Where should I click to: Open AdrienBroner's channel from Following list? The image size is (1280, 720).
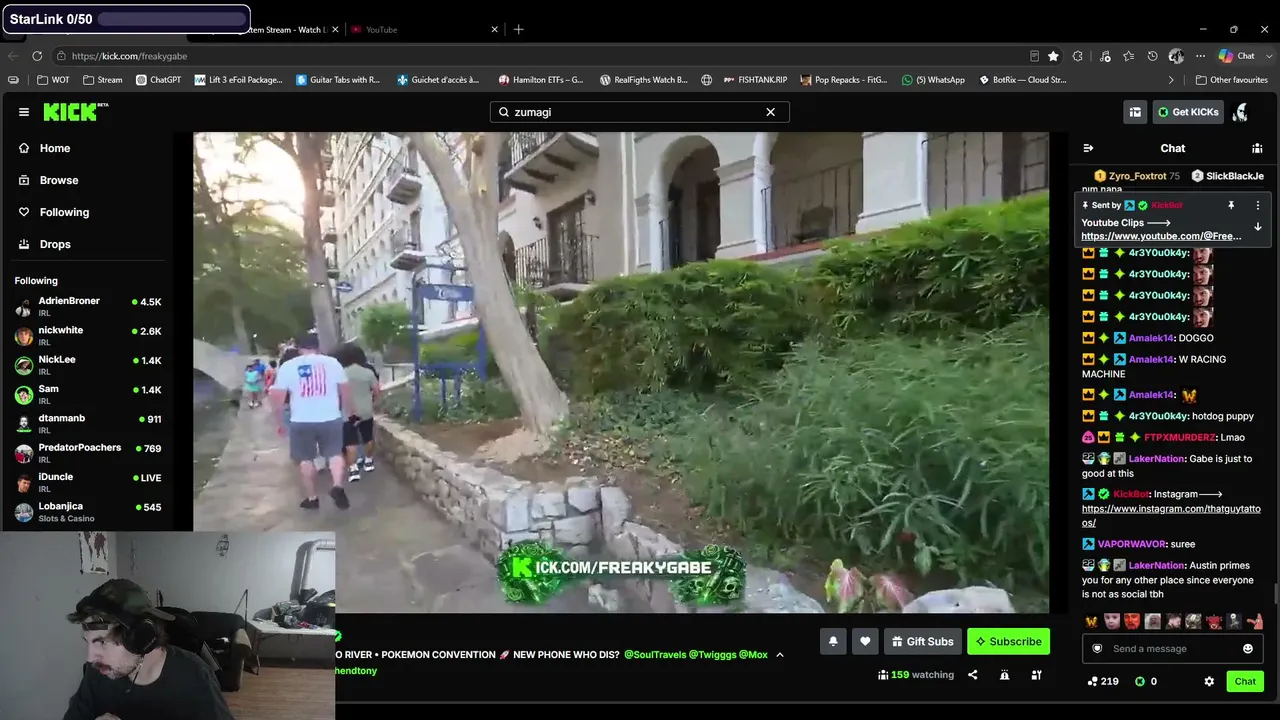(x=88, y=306)
